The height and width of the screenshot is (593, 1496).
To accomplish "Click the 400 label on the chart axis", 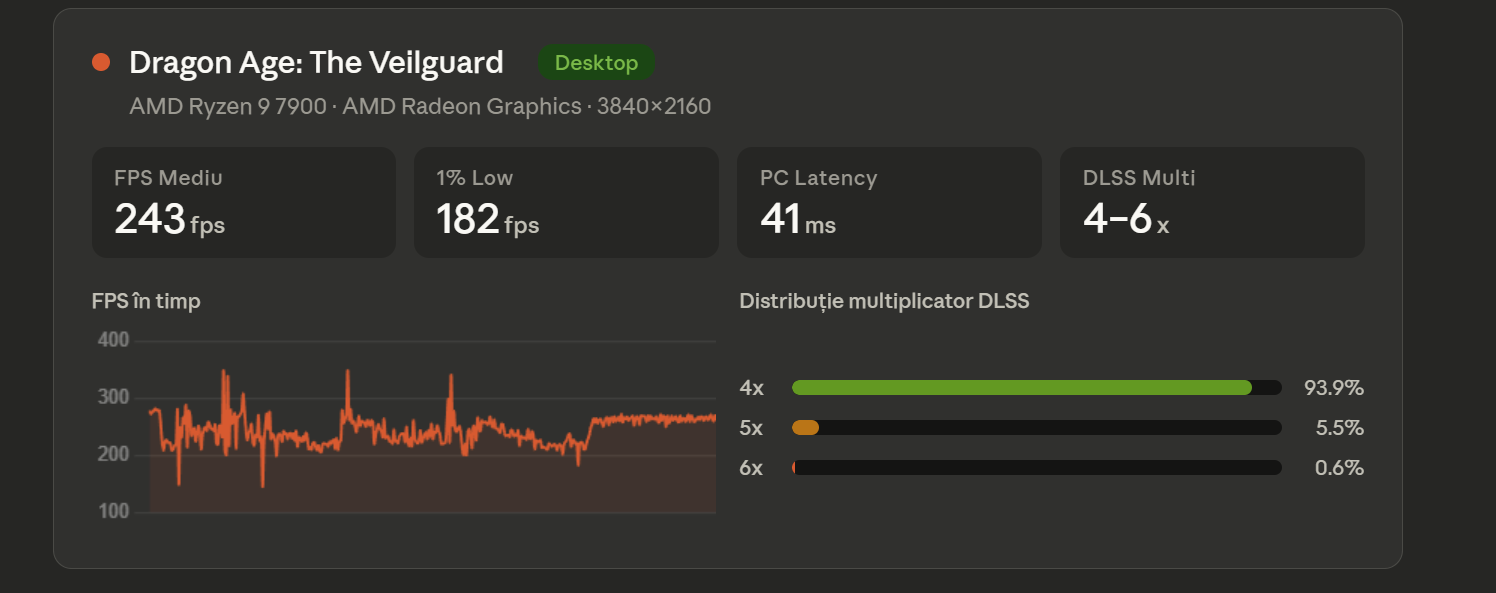I will point(113,340).
